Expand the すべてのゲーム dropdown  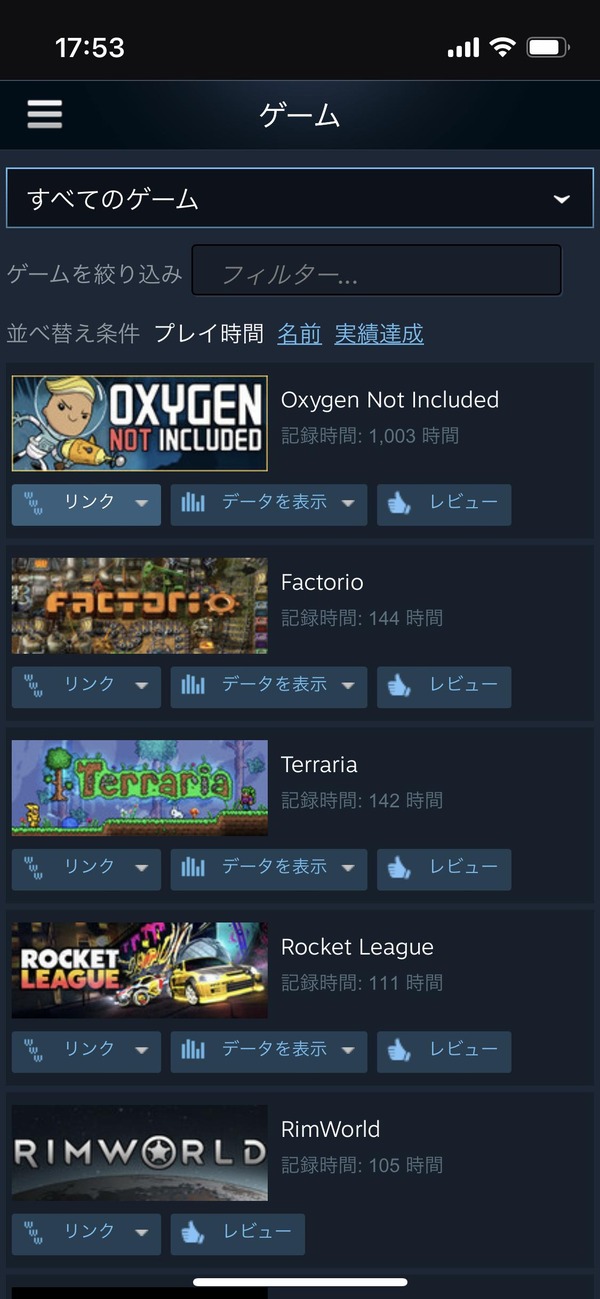(300, 199)
